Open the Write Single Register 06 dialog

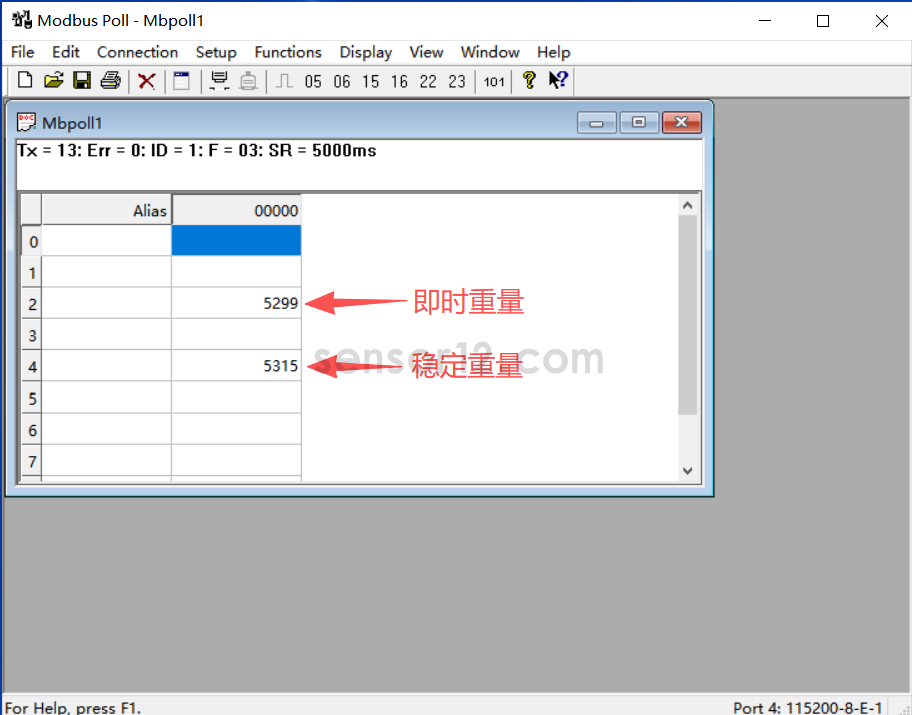[341, 81]
